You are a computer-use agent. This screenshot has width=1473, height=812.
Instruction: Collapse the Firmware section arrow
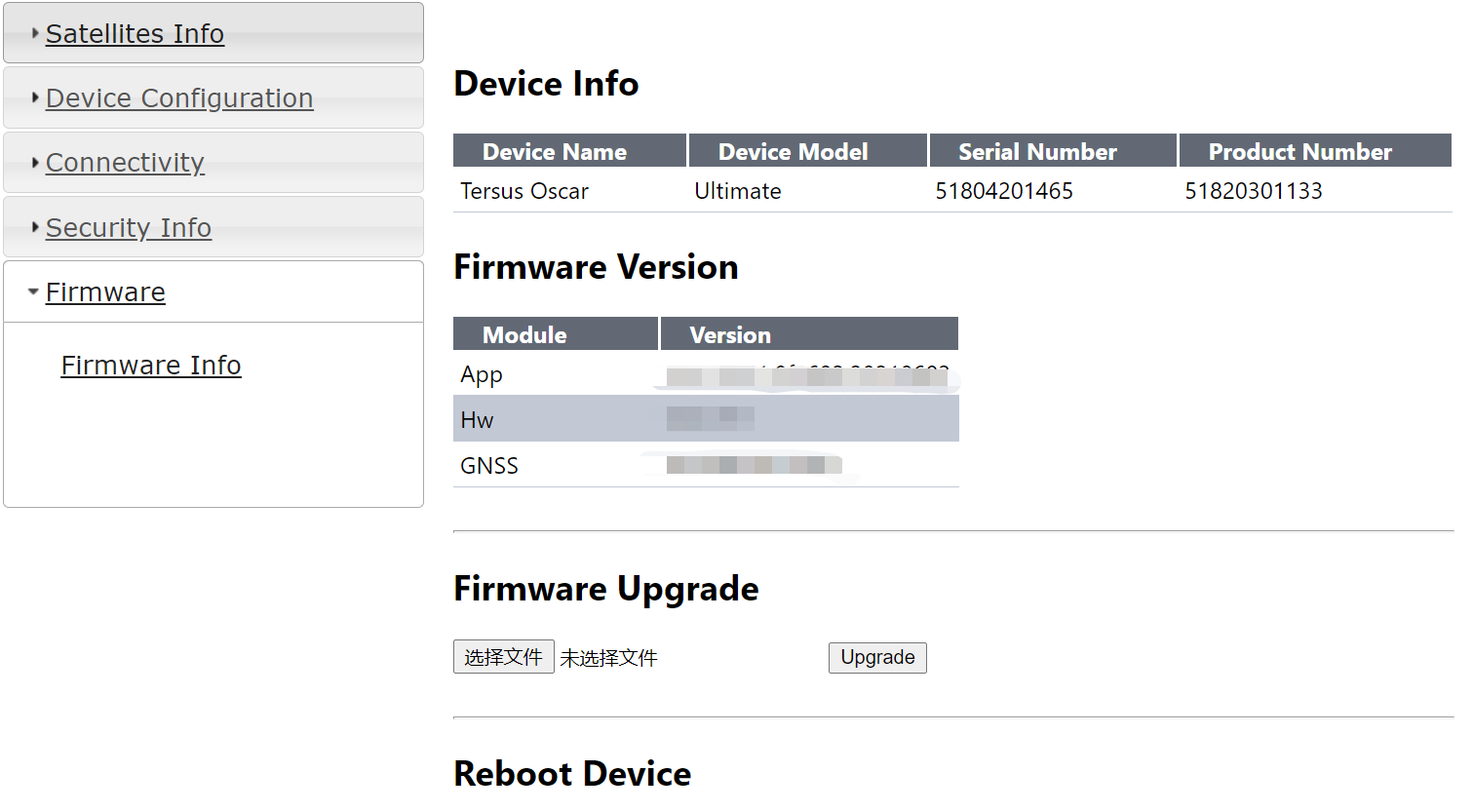[34, 291]
